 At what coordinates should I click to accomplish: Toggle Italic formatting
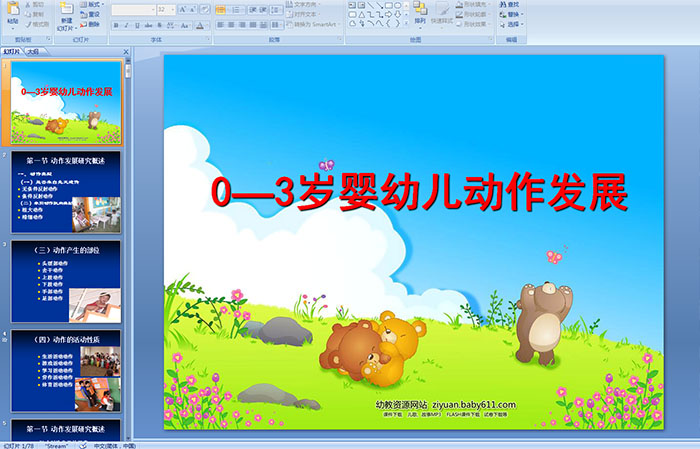pyautogui.click(x=126, y=25)
